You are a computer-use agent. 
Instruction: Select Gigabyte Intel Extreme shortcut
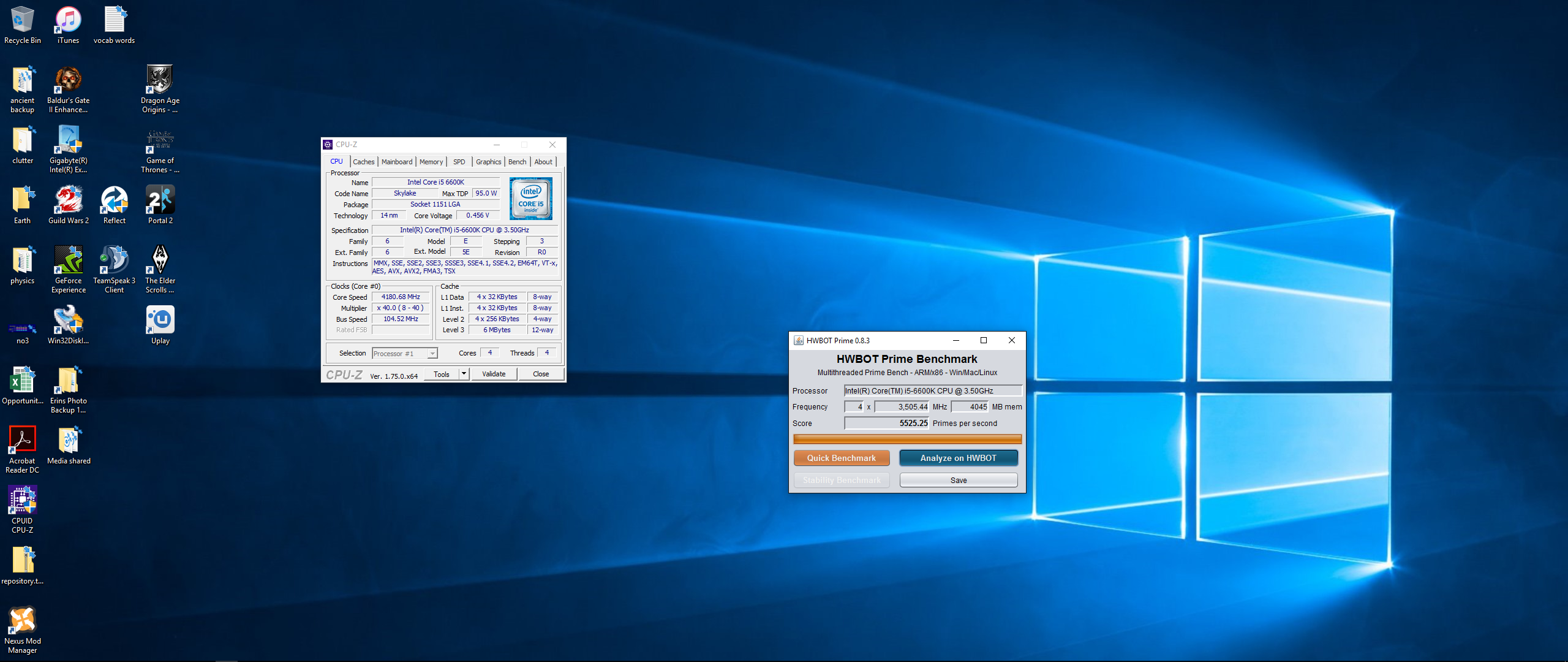point(68,149)
